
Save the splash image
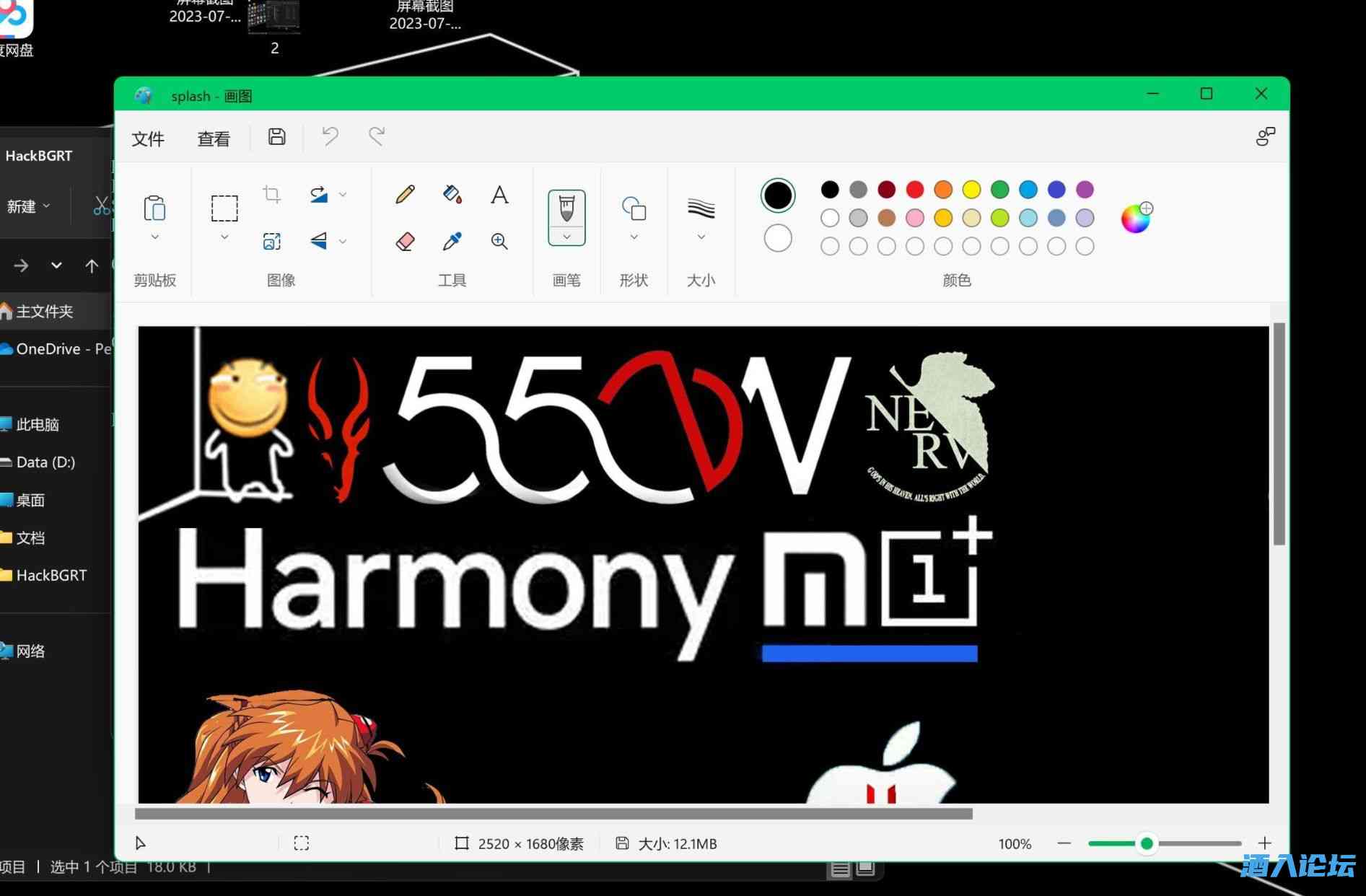(276, 137)
